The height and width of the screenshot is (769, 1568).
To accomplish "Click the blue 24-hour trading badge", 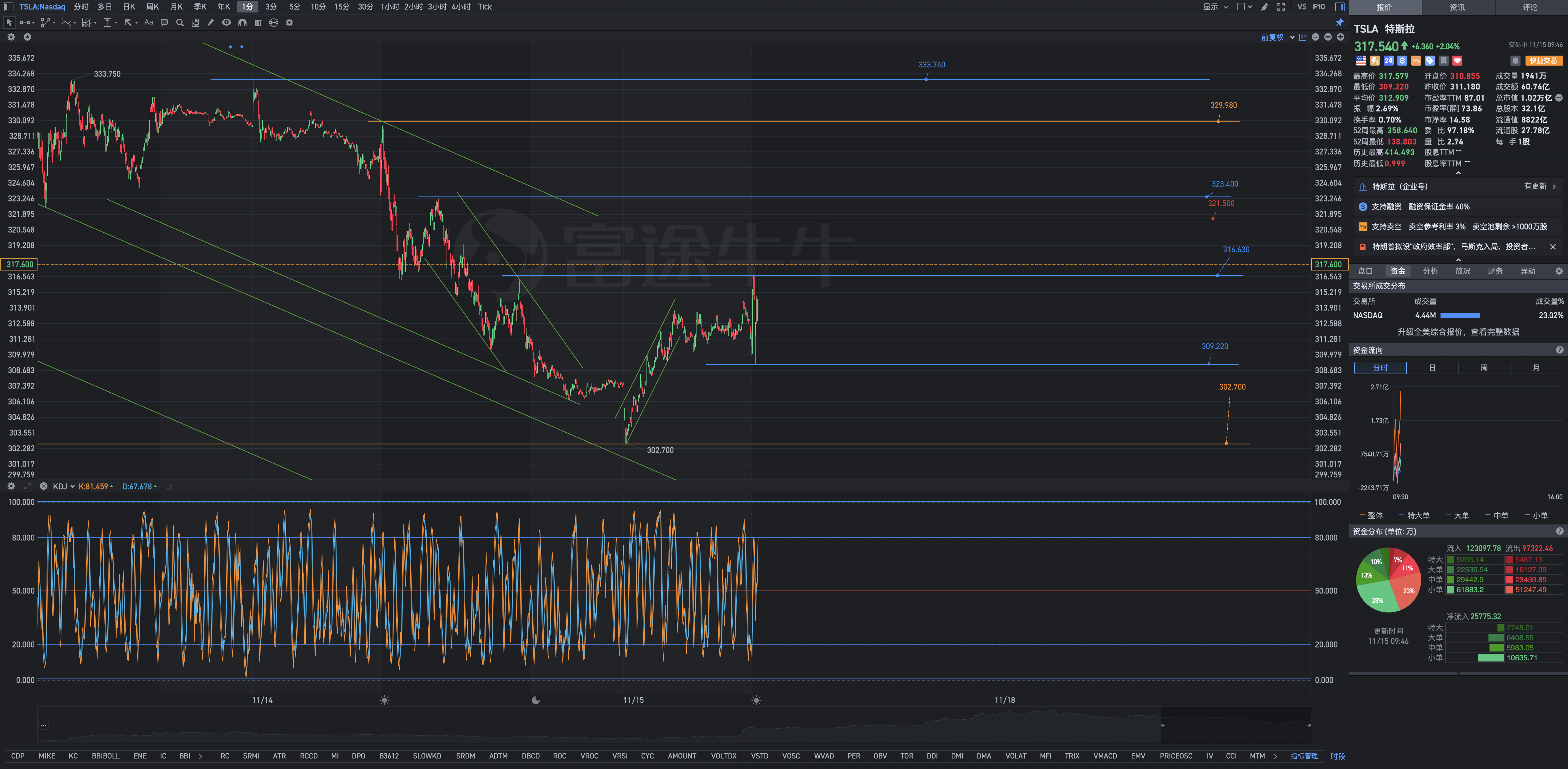I will click(x=1388, y=61).
